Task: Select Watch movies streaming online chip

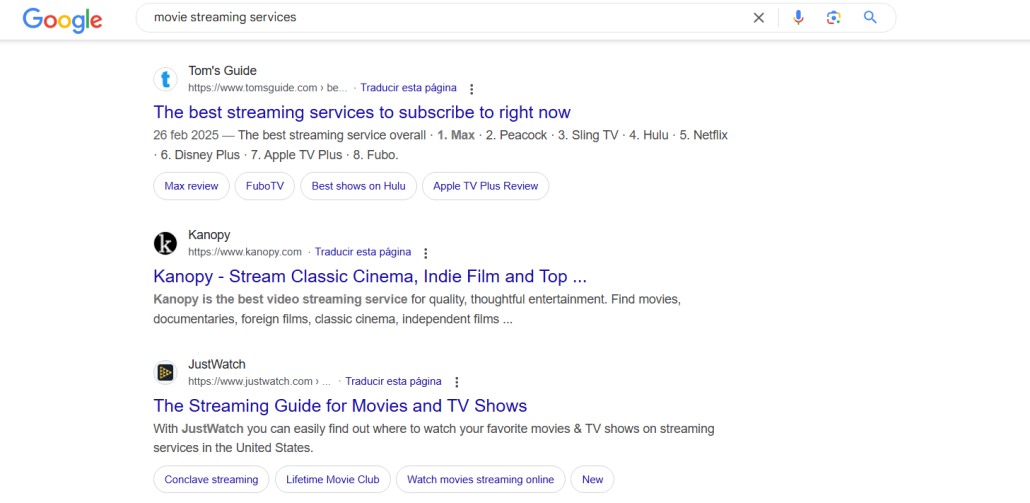Action: click(x=480, y=479)
